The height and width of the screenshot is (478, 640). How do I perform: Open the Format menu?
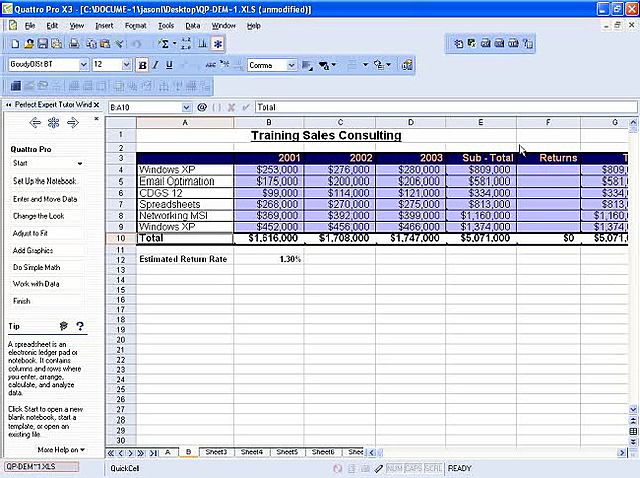coord(136,26)
